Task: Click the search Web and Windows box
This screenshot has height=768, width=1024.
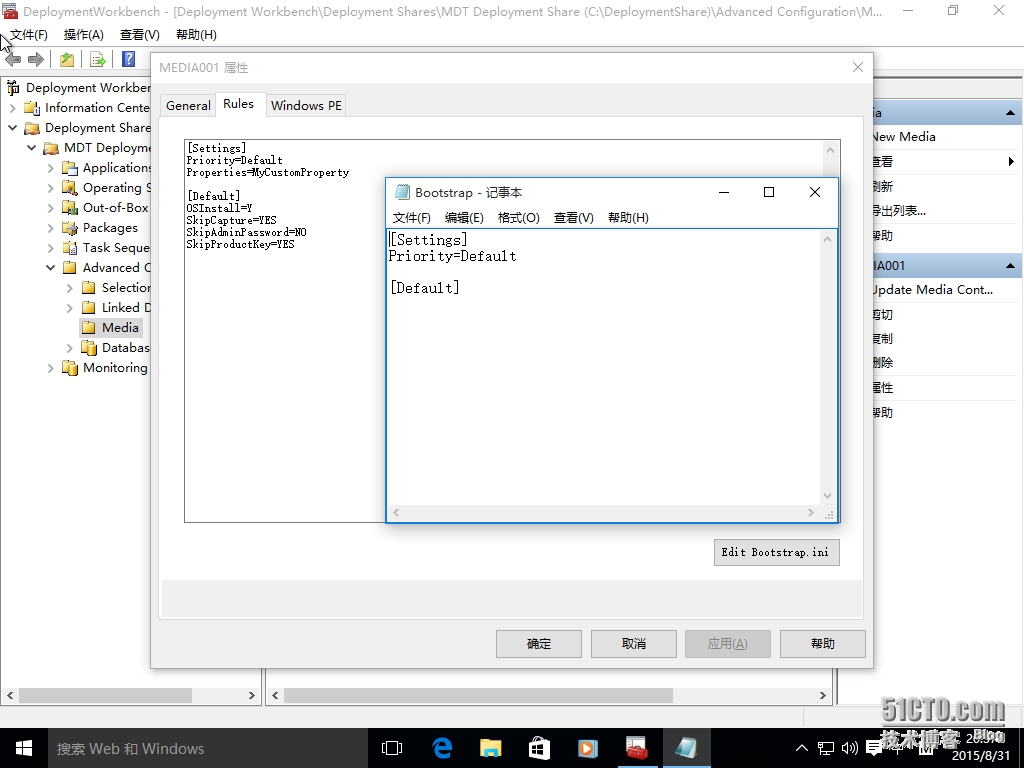Action: click(208, 748)
